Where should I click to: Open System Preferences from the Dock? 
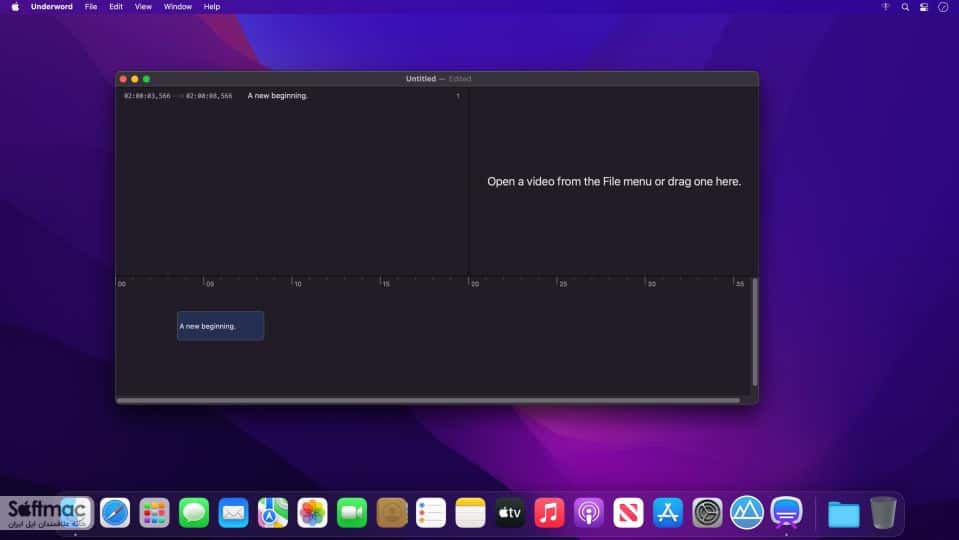tap(708, 512)
